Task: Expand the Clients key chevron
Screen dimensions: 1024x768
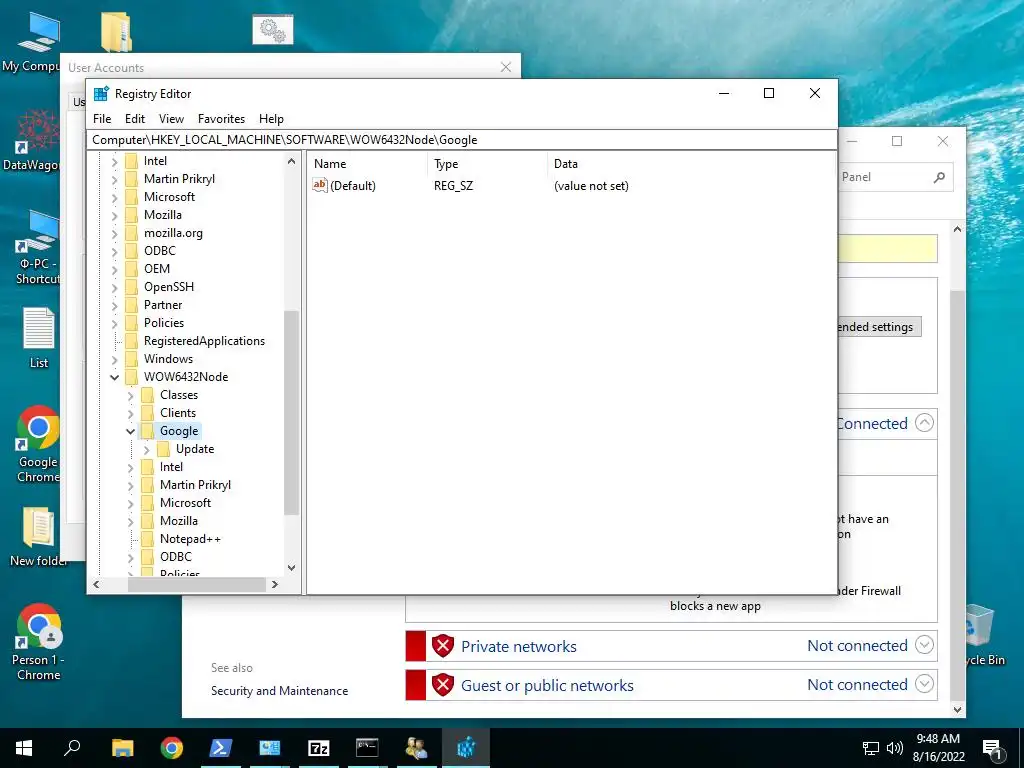Action: click(131, 413)
